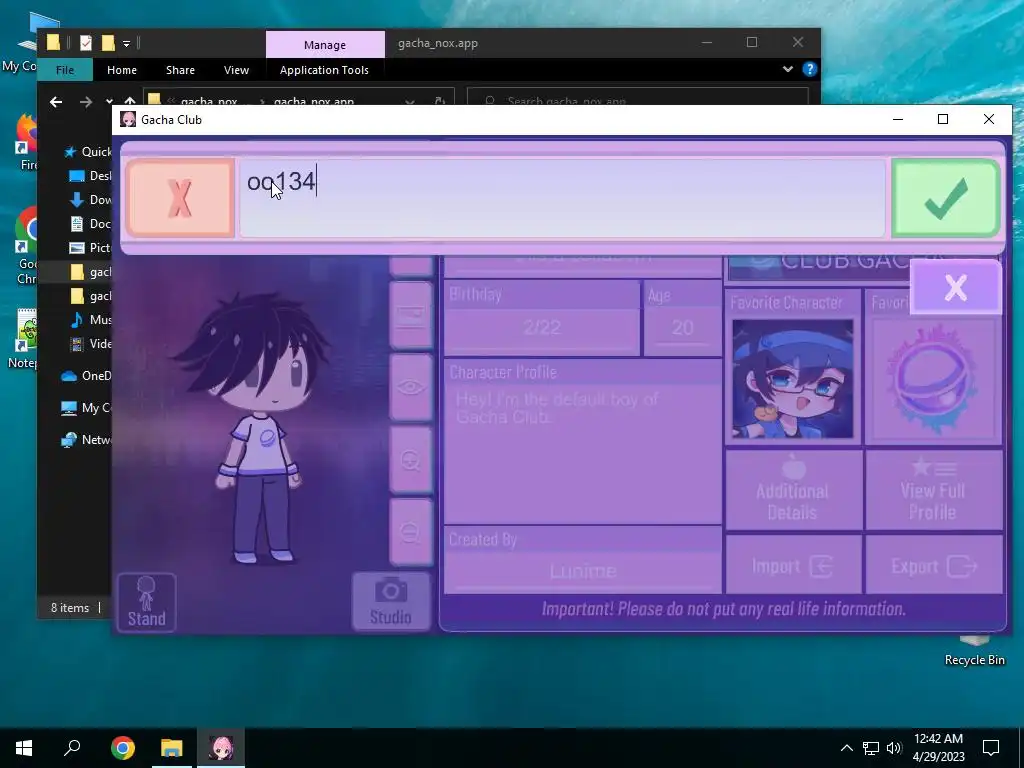Image resolution: width=1024 pixels, height=768 pixels.
Task: Select OneDrive in Explorer sidebar
Action: point(86,376)
